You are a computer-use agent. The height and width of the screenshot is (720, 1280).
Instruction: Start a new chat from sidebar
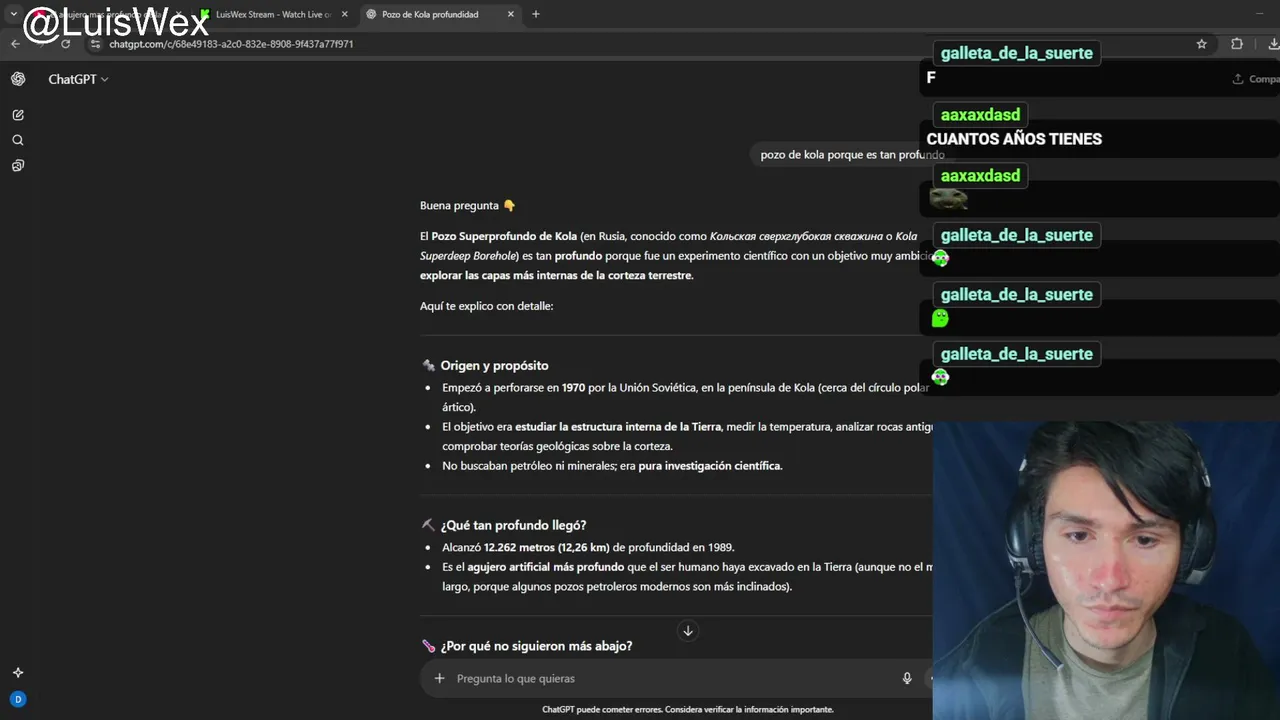[18, 115]
